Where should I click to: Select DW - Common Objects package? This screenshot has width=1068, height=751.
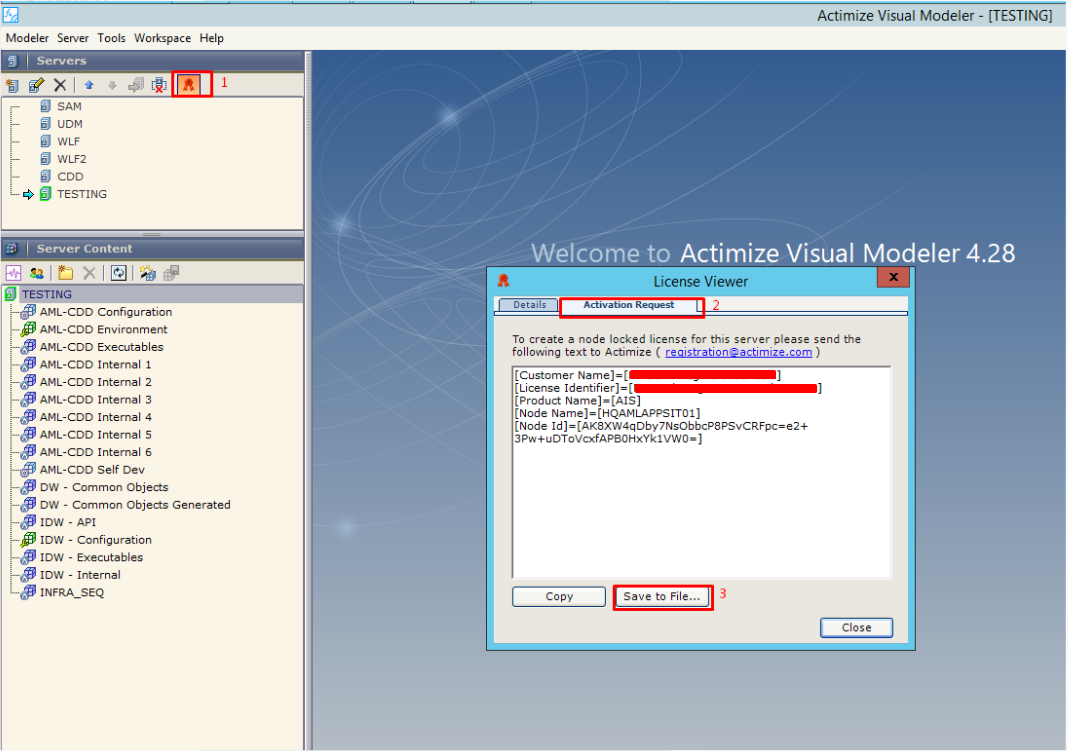[104, 488]
